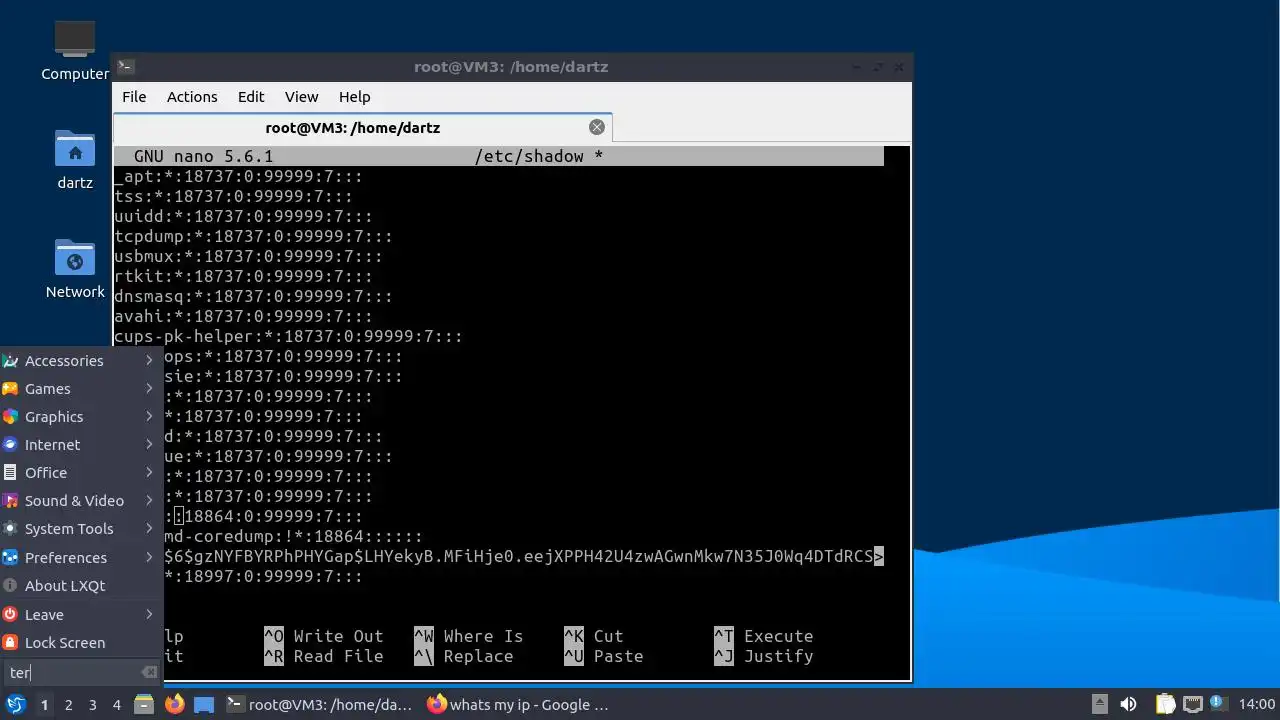This screenshot has height=720, width=1280.
Task: Click the dnsmasq shadow entry line
Action: (x=254, y=296)
